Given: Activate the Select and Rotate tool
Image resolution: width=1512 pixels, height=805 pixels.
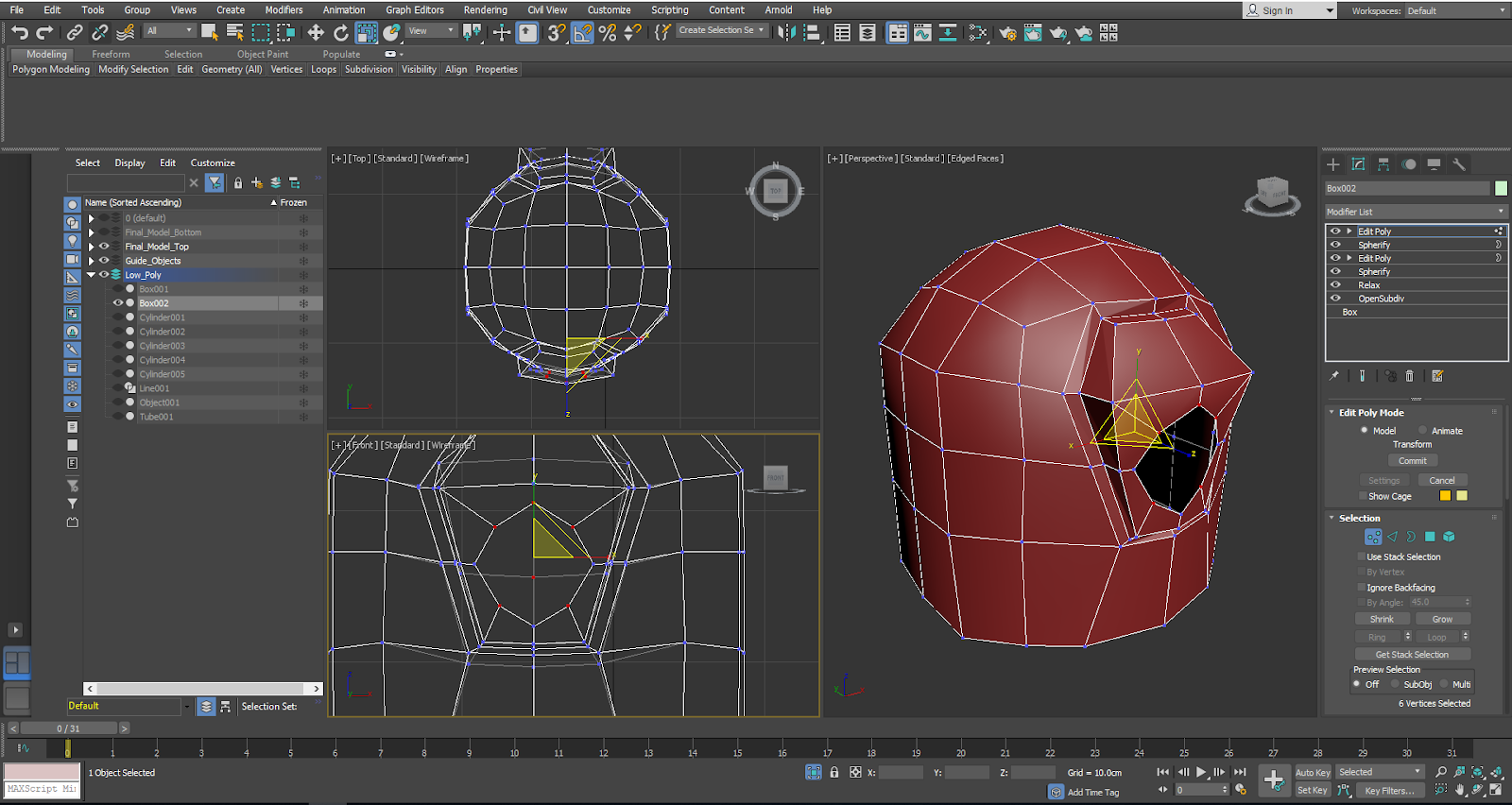Looking at the screenshot, I should click(341, 32).
